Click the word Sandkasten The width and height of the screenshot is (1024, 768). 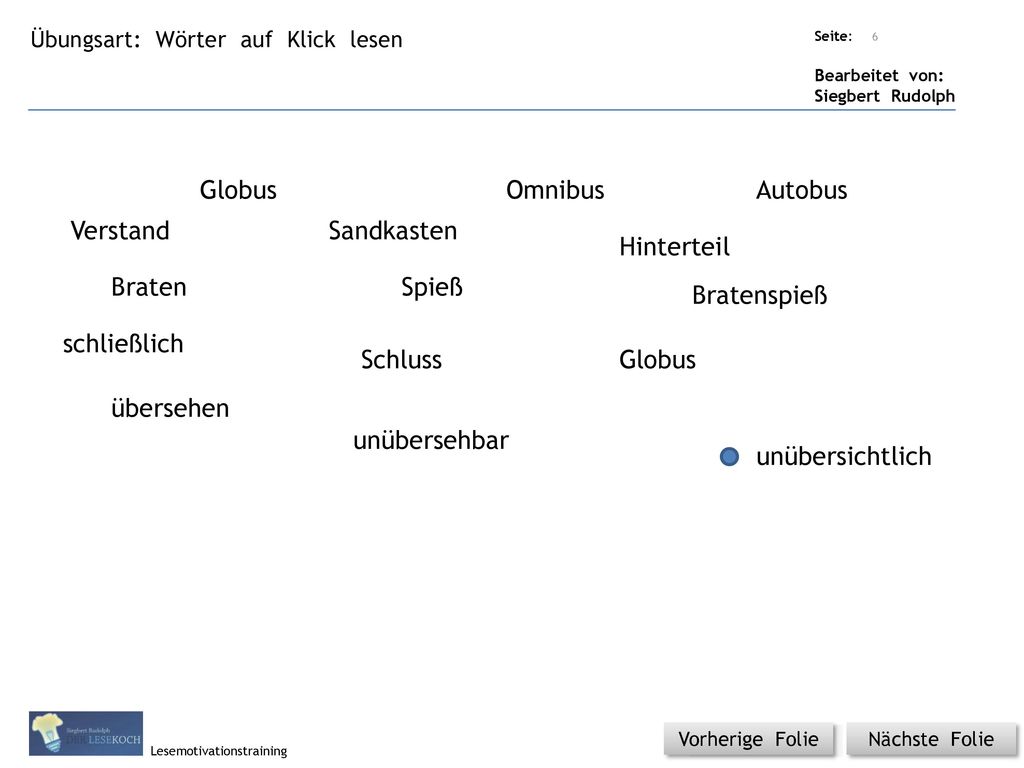392,231
